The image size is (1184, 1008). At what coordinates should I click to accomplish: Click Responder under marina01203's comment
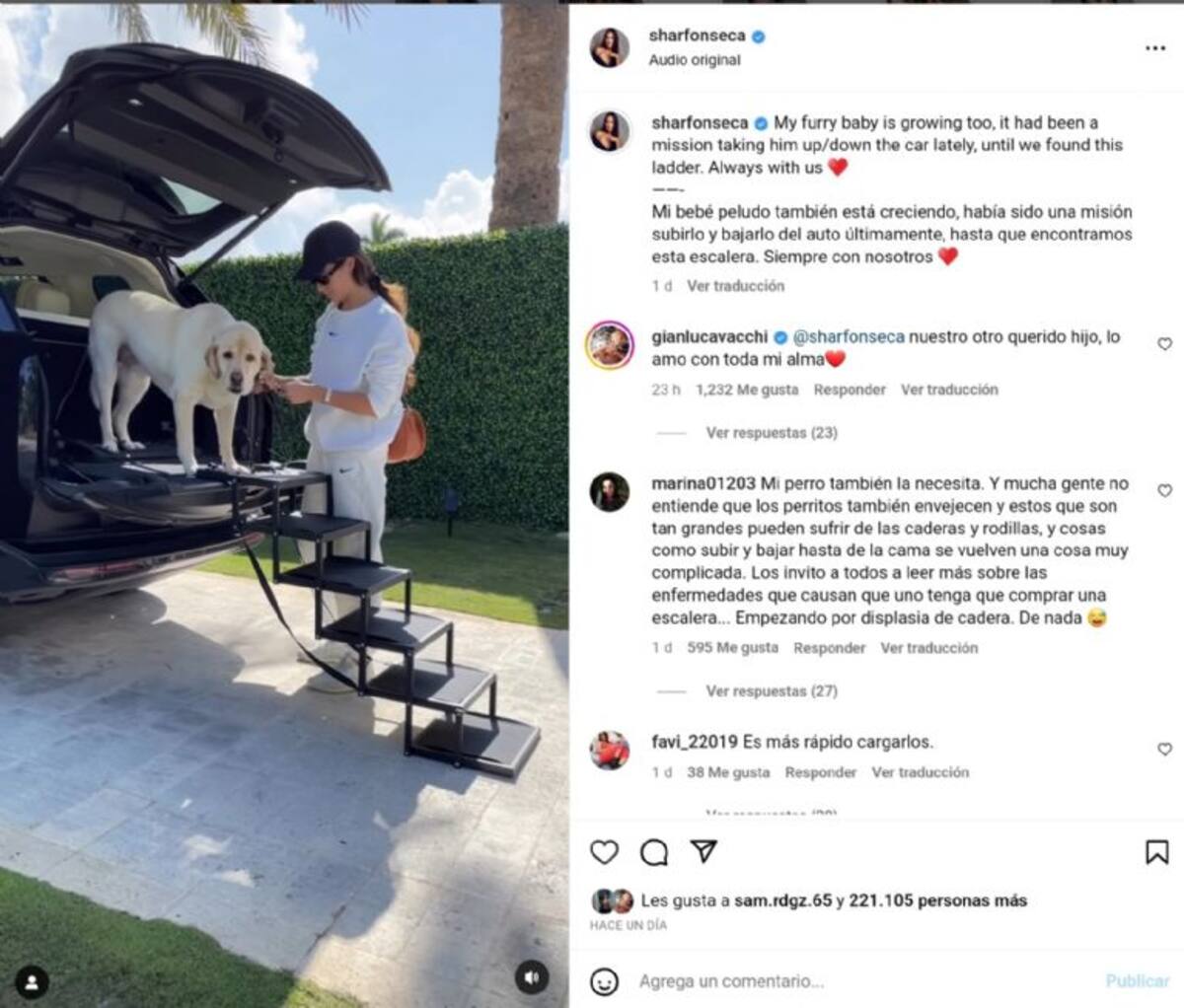coord(830,648)
